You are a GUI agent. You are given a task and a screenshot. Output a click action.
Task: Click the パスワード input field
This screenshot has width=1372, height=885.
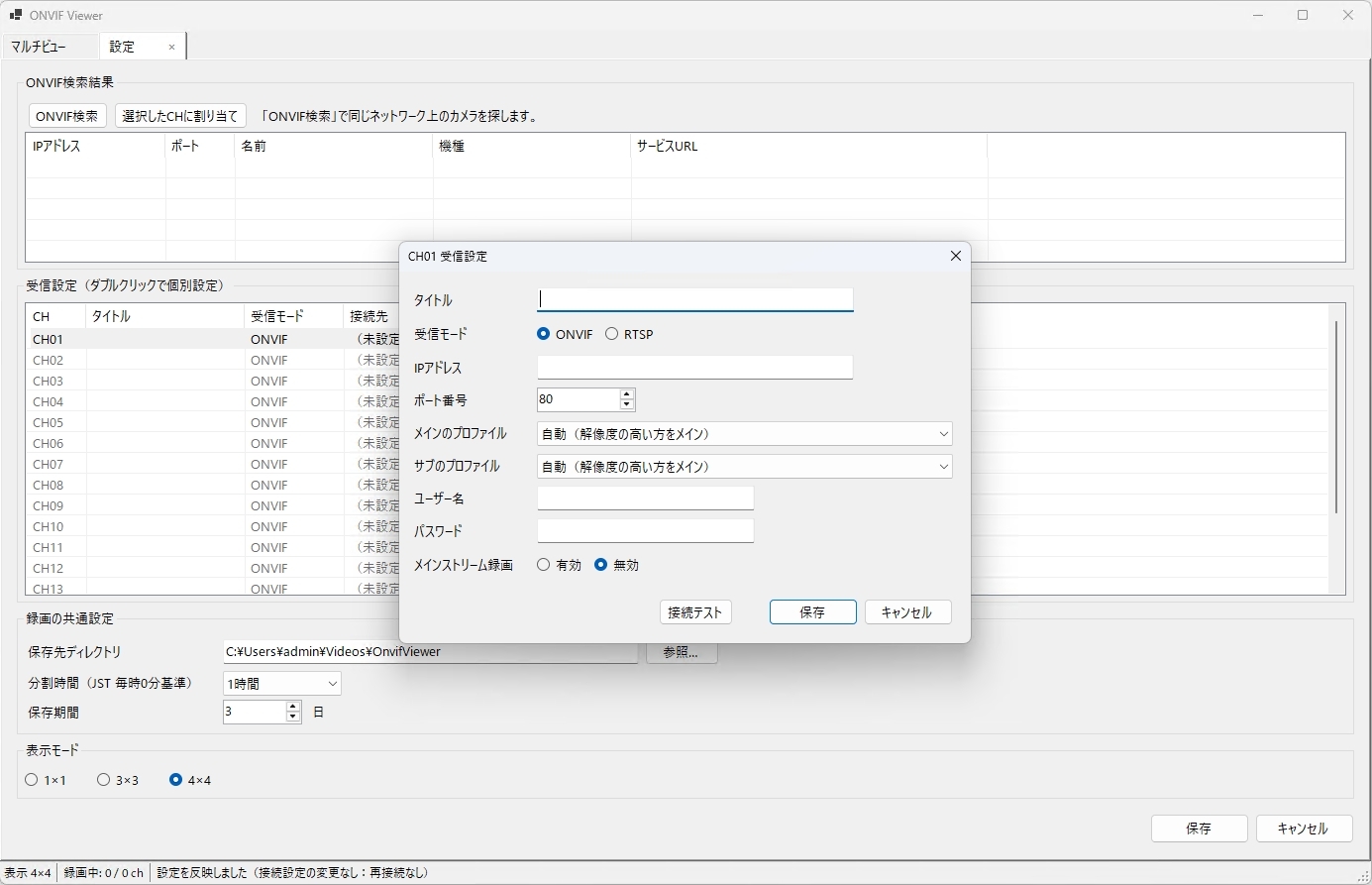click(646, 531)
